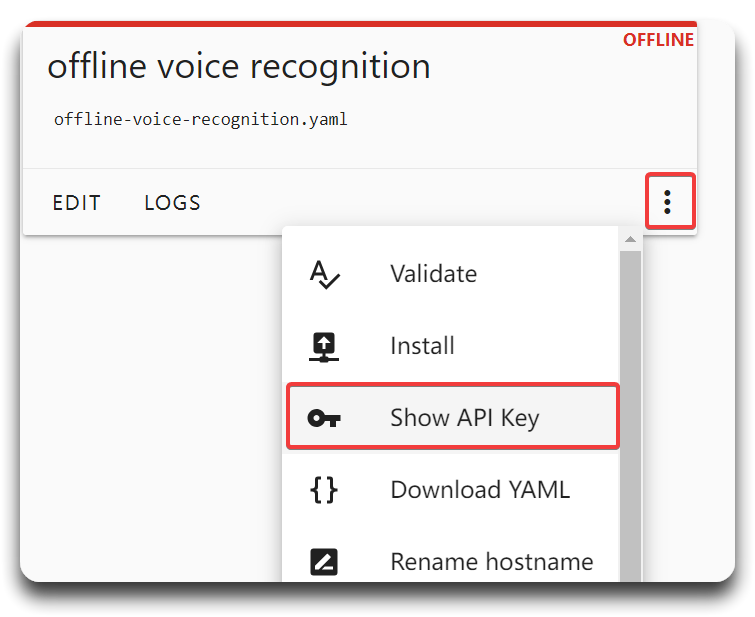The height and width of the screenshot is (617, 755).
Task: Select Rename hostname menu item
Action: (452, 562)
